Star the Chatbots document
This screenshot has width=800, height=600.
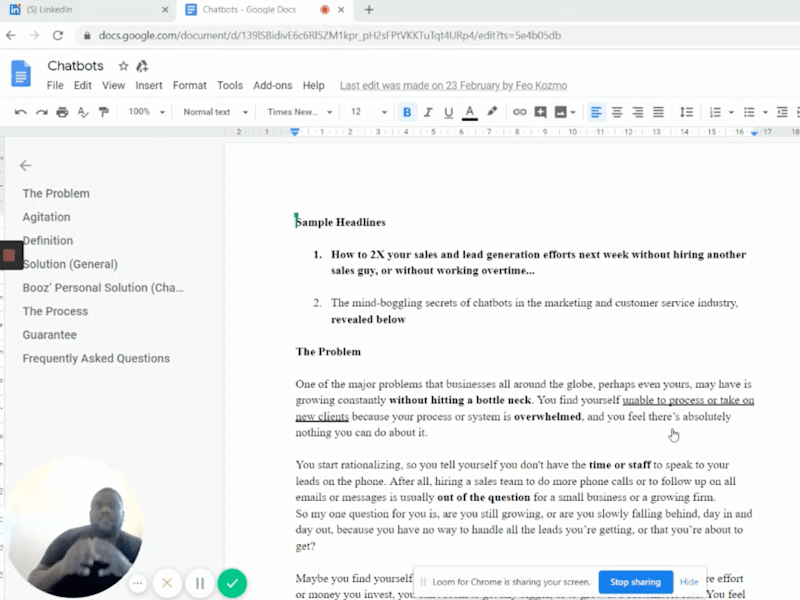click(x=123, y=66)
